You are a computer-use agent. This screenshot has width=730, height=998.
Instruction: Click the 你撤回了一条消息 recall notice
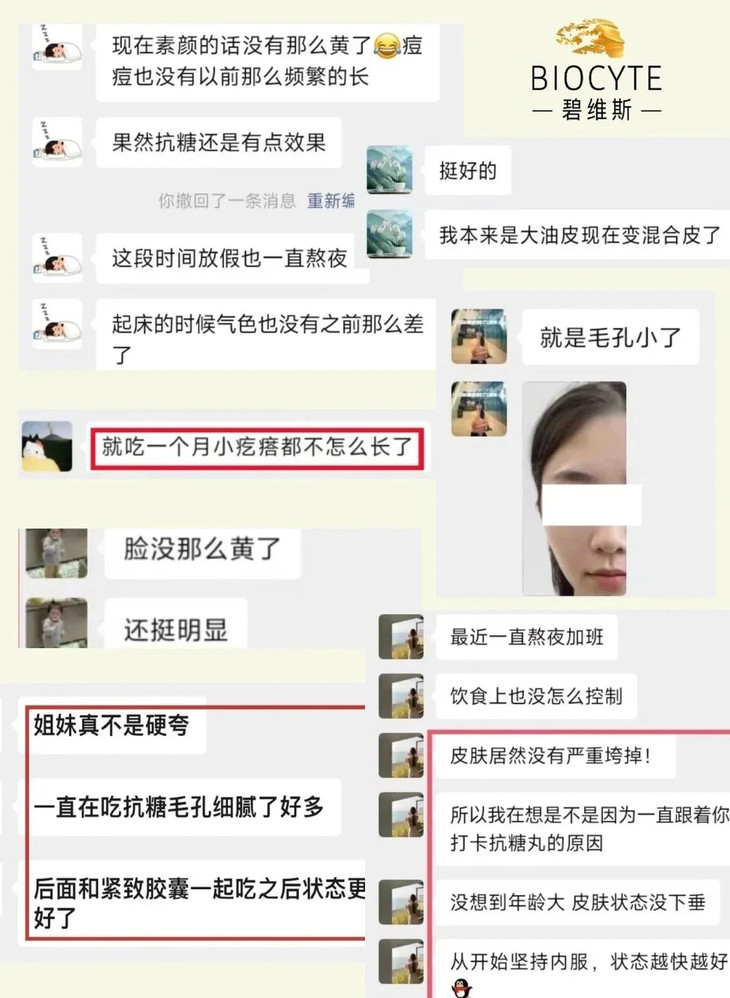(227, 201)
